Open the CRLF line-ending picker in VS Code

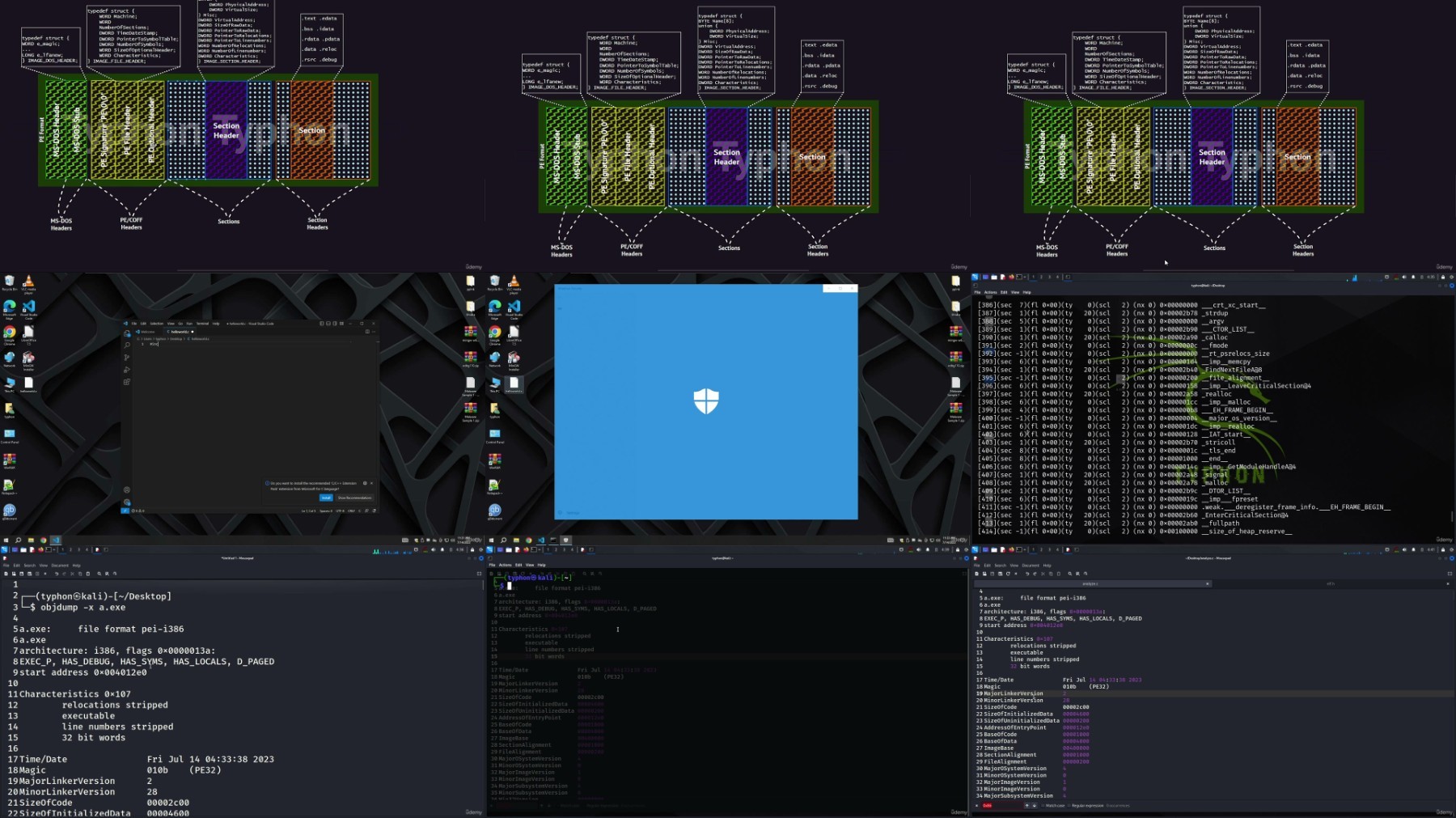click(351, 511)
